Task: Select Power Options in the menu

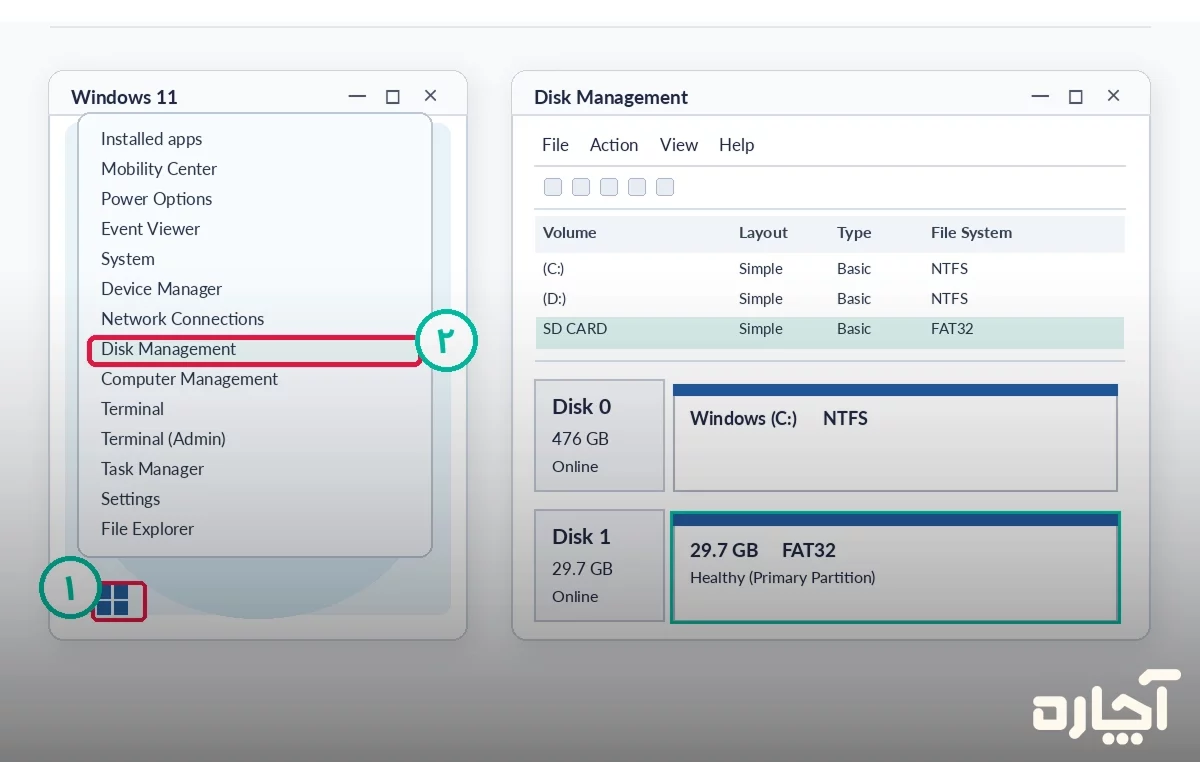Action: click(156, 199)
